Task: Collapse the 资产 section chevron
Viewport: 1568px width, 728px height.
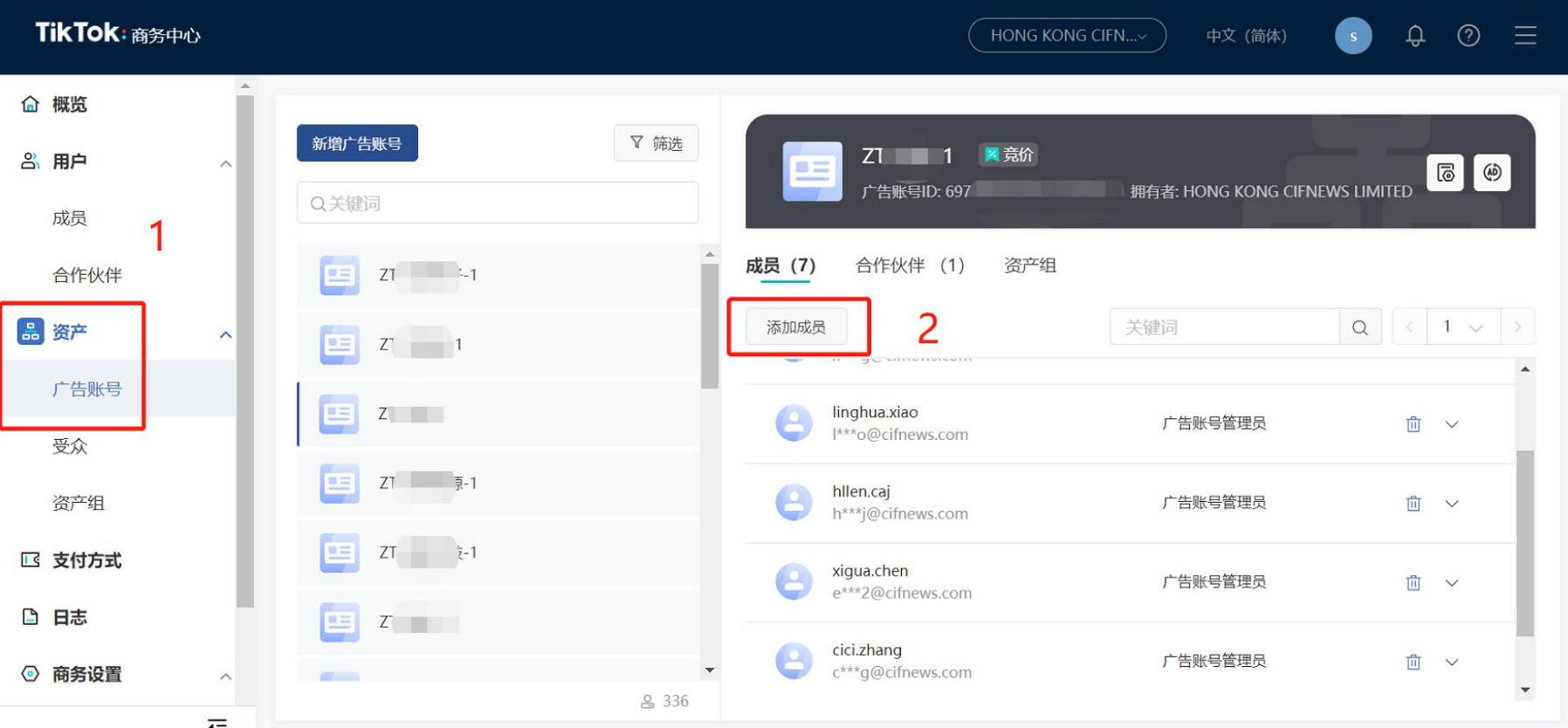Action: click(x=225, y=334)
